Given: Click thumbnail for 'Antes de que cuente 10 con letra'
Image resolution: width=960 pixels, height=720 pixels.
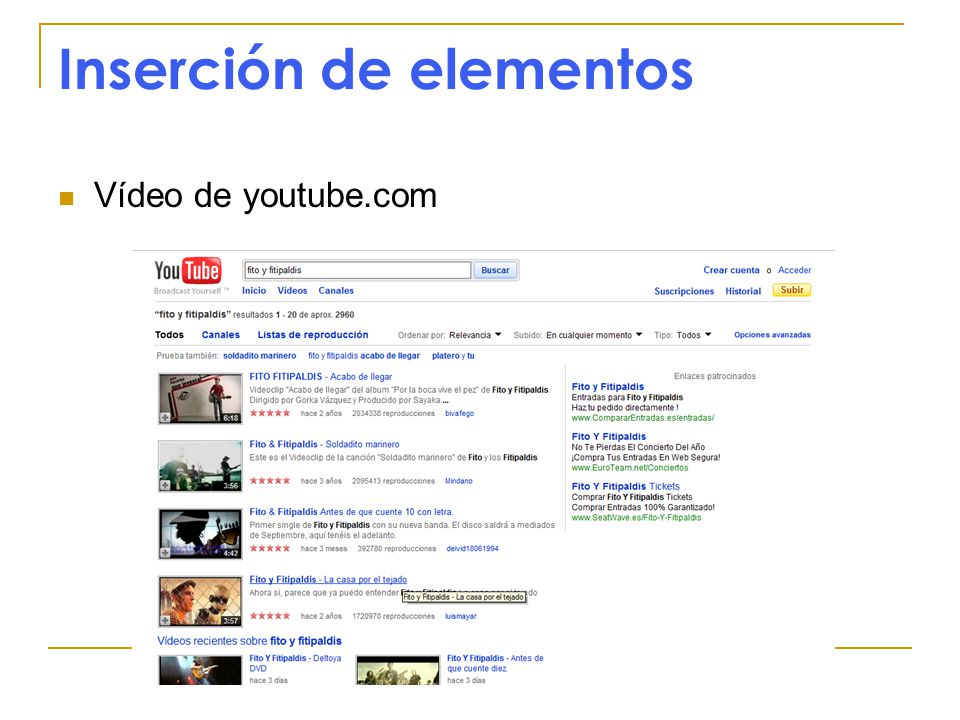Looking at the screenshot, I should tap(200, 534).
